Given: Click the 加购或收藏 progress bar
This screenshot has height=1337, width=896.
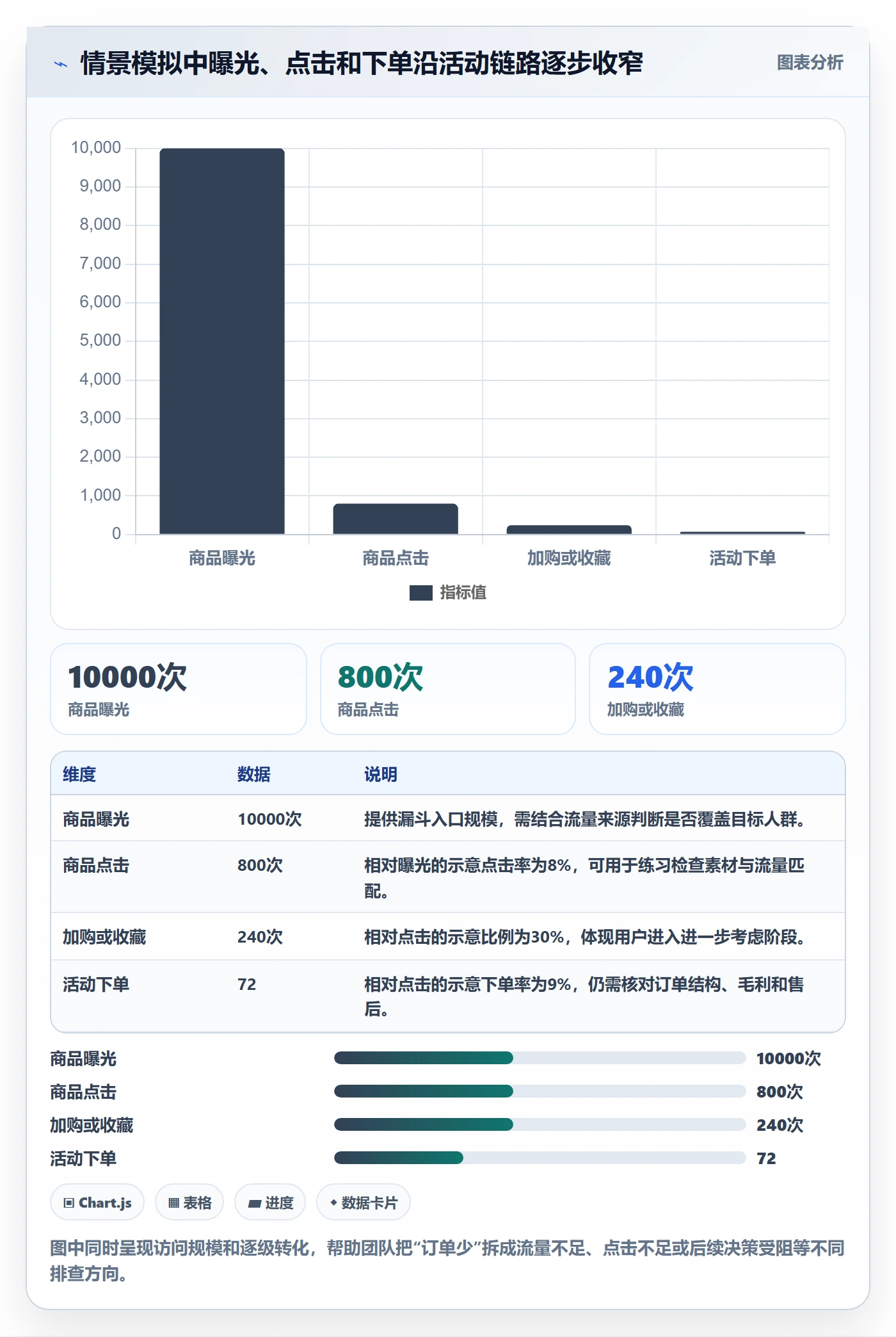Looking at the screenshot, I should click(x=540, y=1124).
